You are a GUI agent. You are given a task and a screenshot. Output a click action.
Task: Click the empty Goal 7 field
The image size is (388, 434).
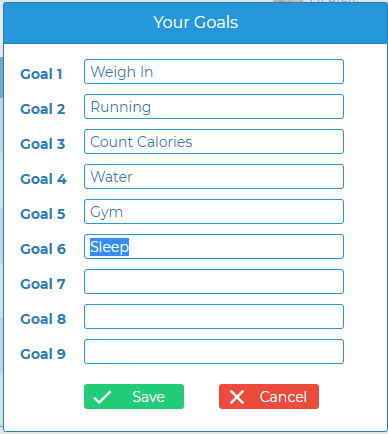214,282
